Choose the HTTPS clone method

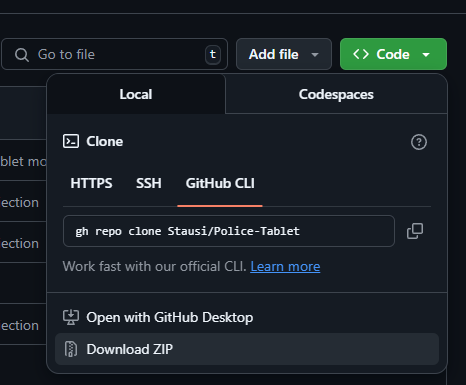click(x=91, y=183)
